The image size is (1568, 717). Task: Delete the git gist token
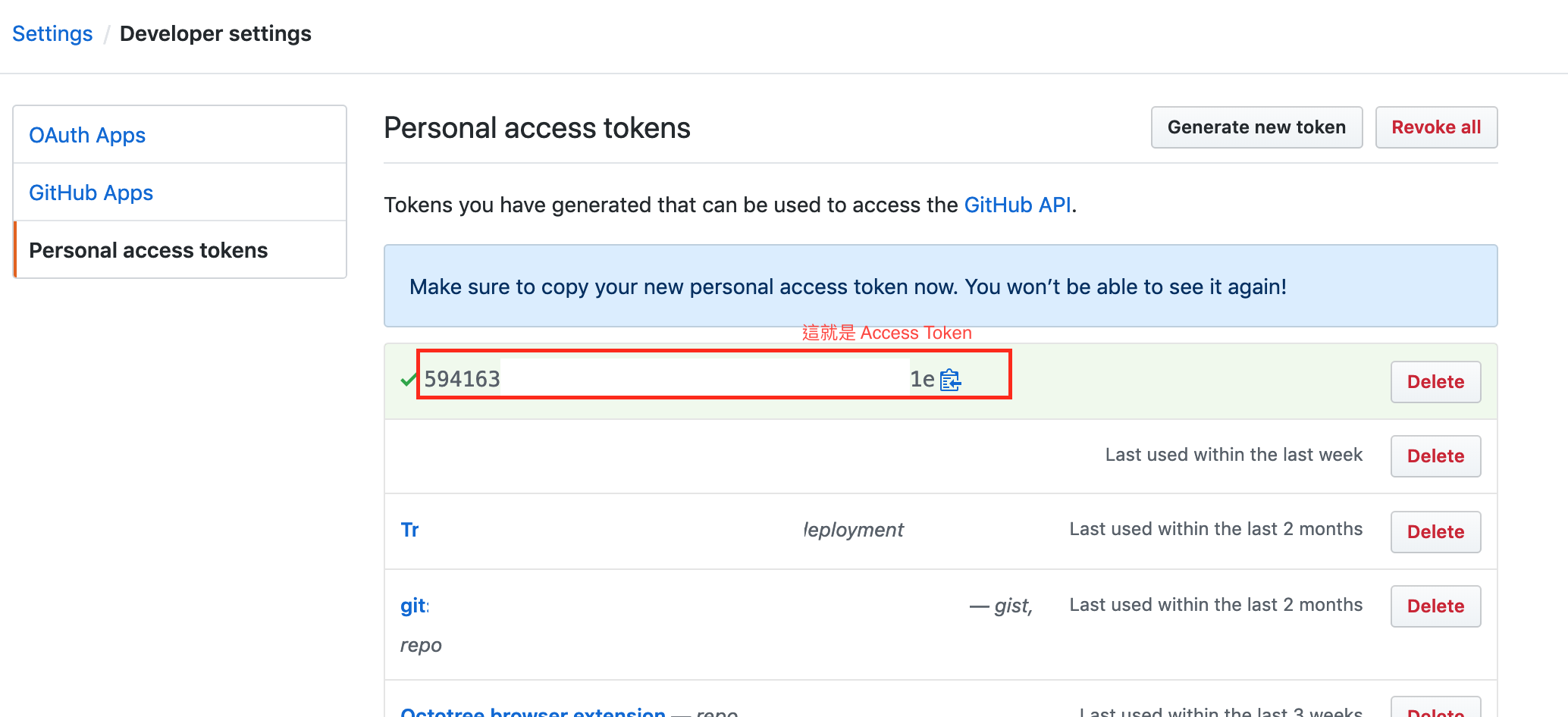(1435, 606)
